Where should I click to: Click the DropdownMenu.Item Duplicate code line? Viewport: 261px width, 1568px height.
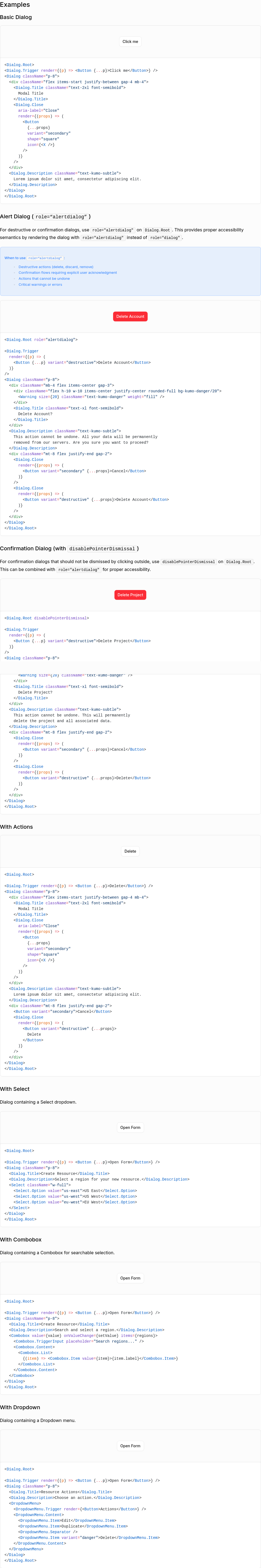[73, 1526]
